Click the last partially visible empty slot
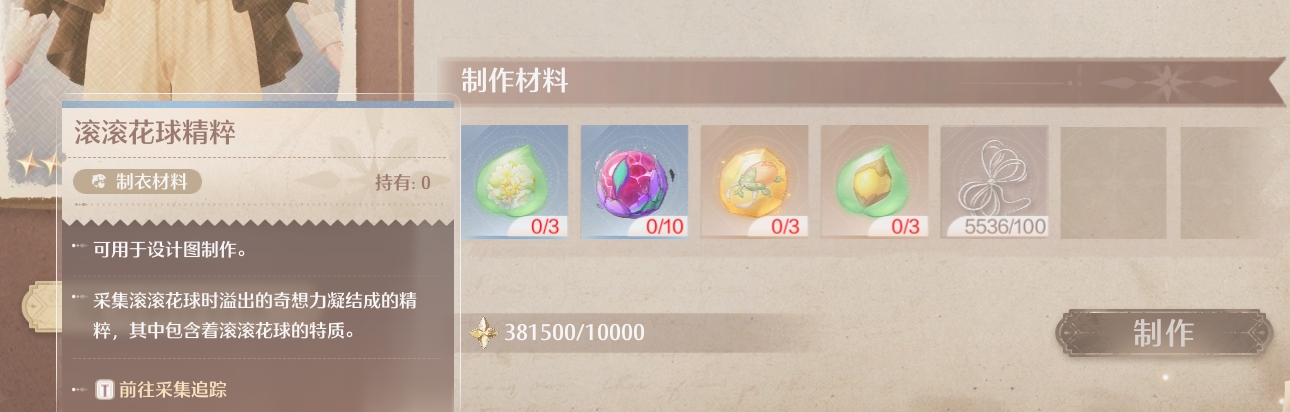 pyautogui.click(x=1235, y=182)
